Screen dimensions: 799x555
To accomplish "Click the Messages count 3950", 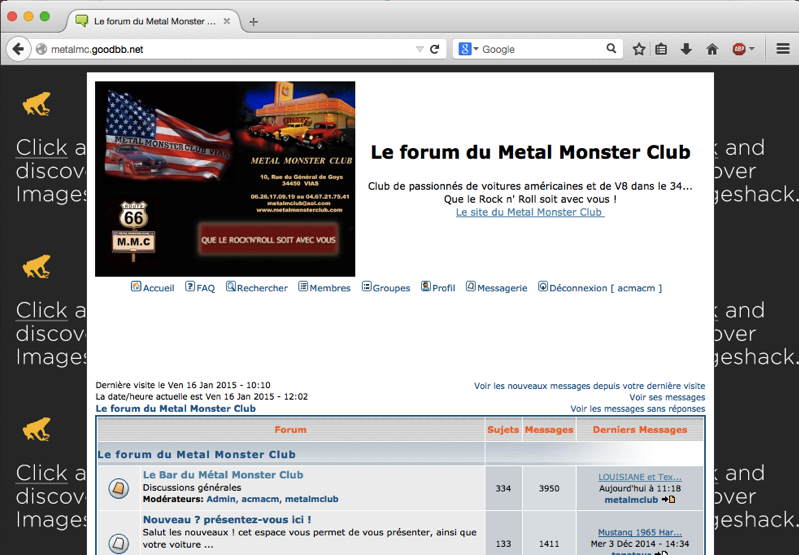I will click(x=549, y=488).
